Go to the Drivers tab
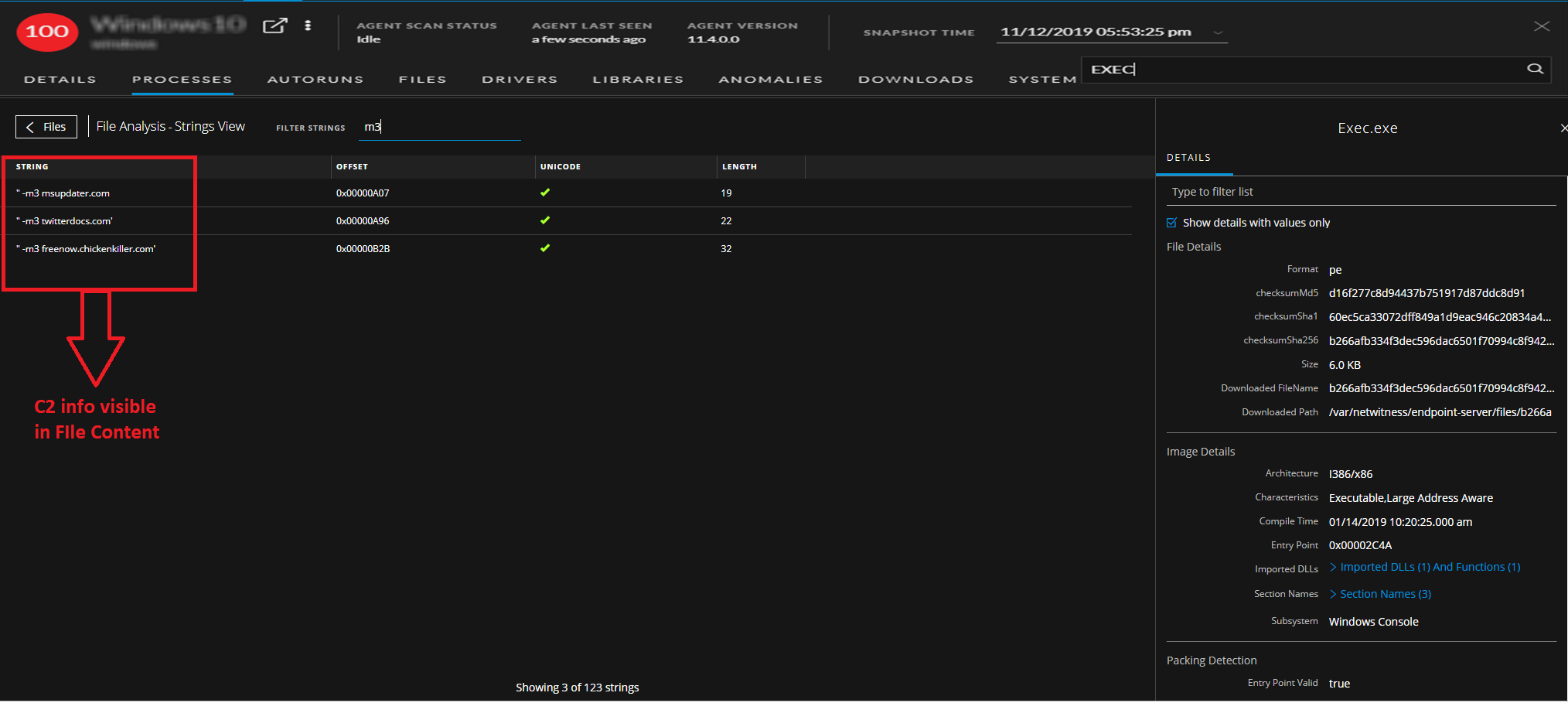The width and height of the screenshot is (1568, 703). [519, 80]
